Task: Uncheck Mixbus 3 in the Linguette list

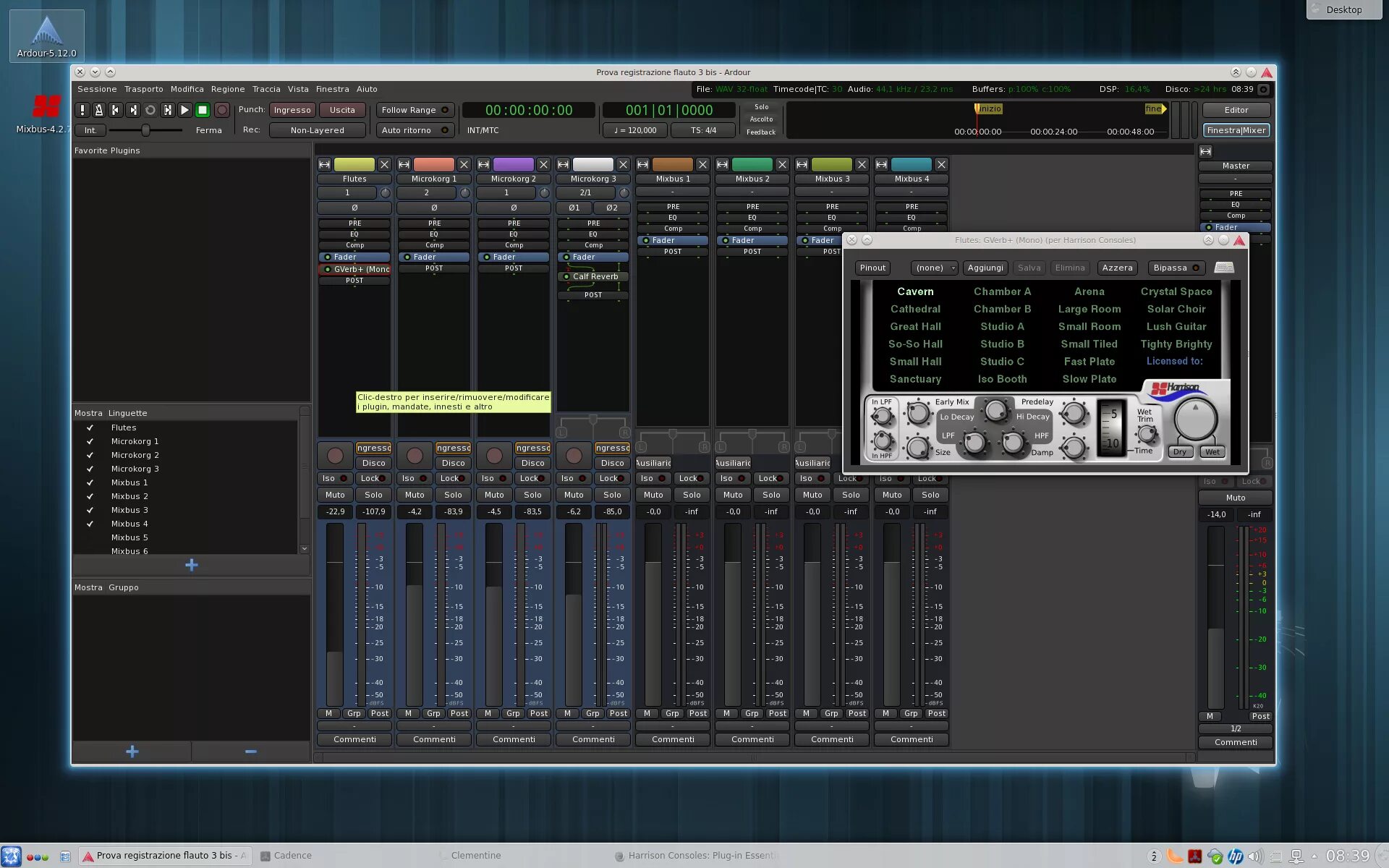Action: coord(90,510)
